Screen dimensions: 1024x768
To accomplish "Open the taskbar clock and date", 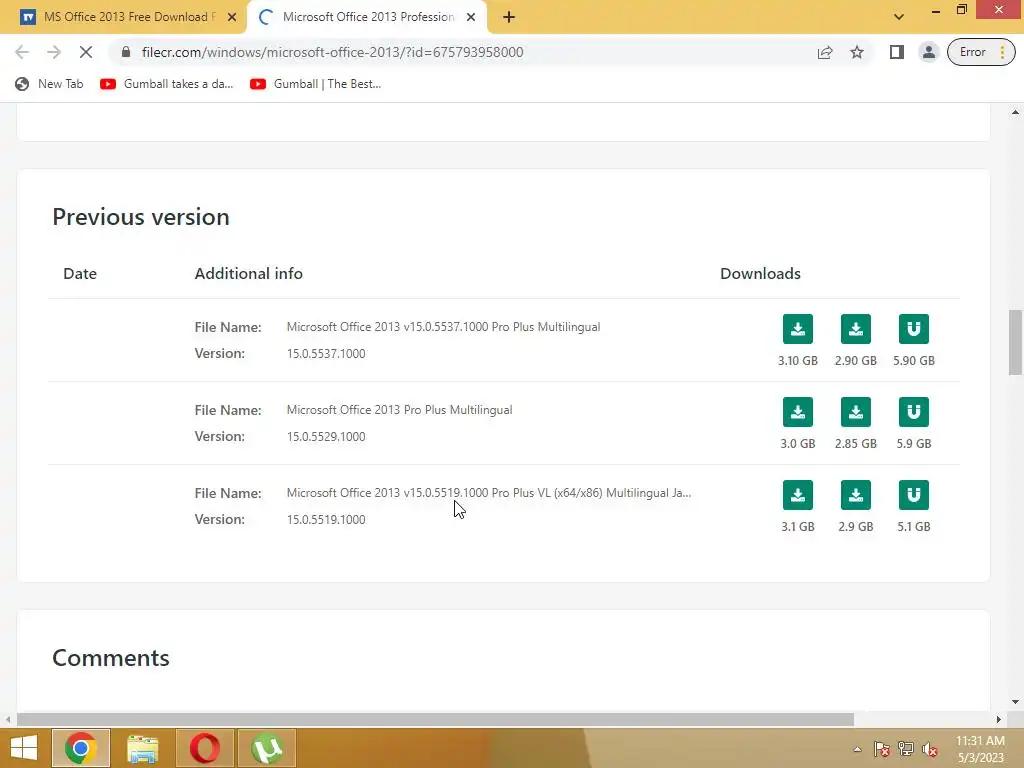I will pos(980,749).
